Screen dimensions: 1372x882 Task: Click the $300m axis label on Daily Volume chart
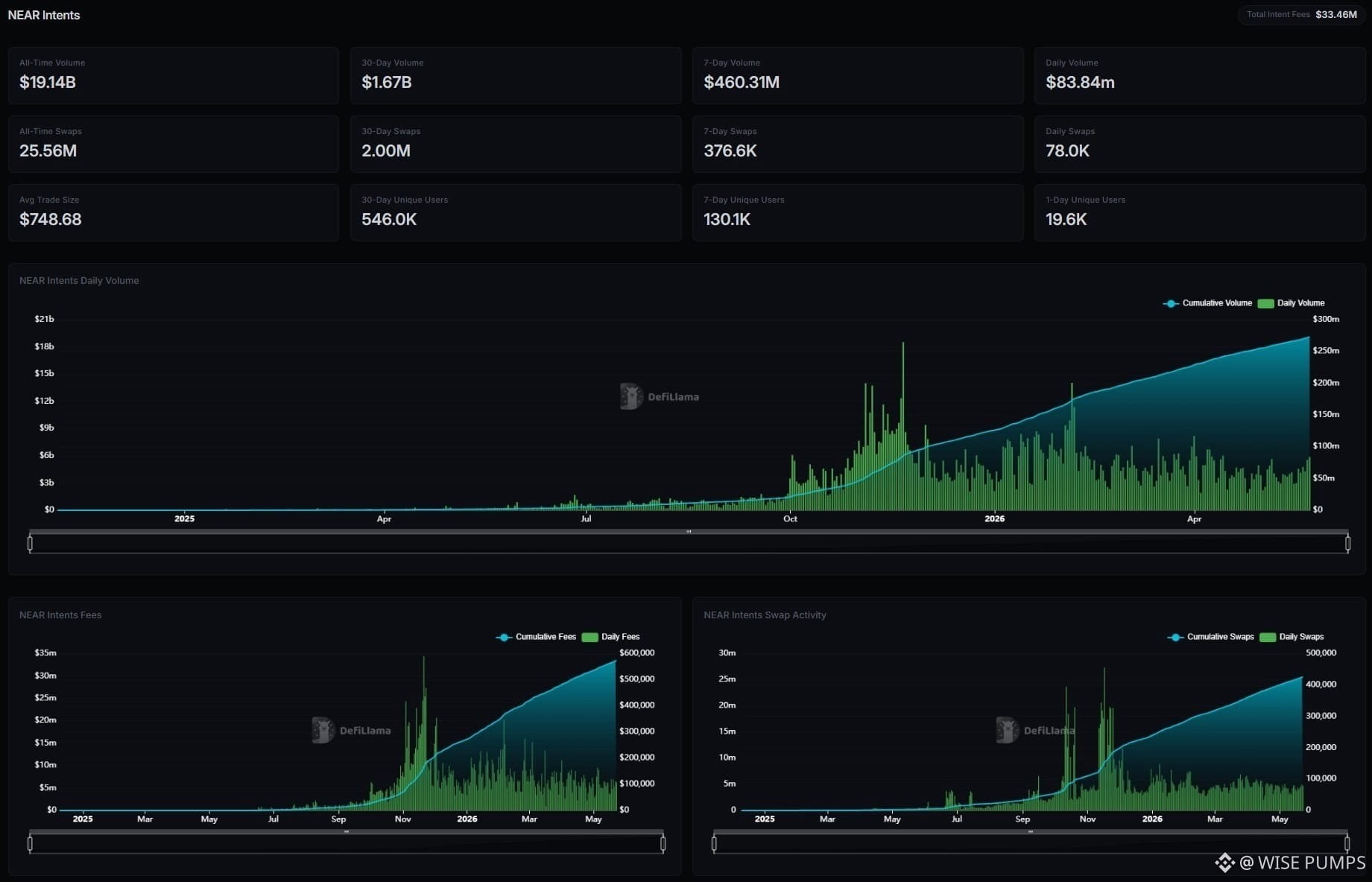point(1326,319)
